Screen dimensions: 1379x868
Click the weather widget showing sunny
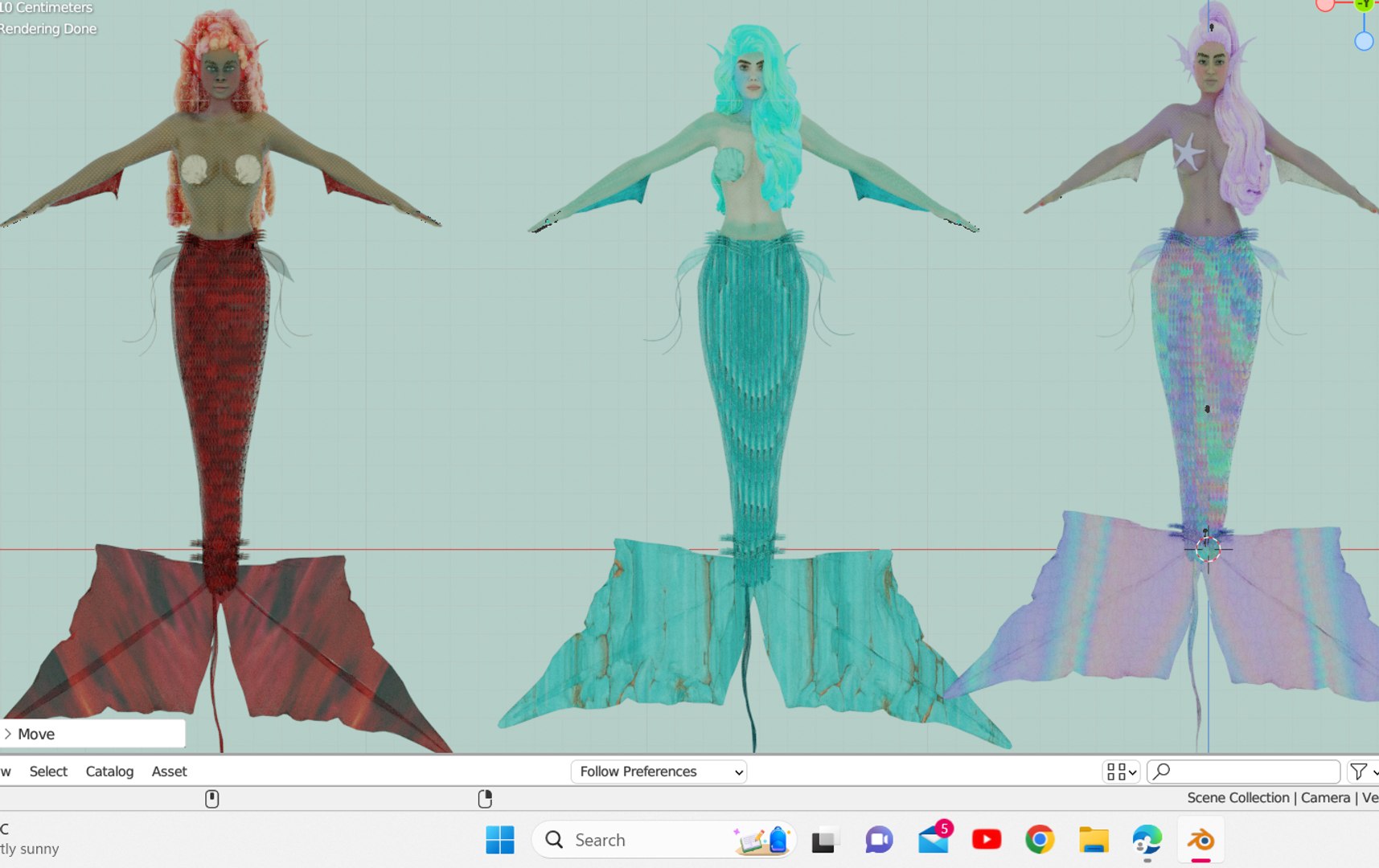[x=30, y=839]
